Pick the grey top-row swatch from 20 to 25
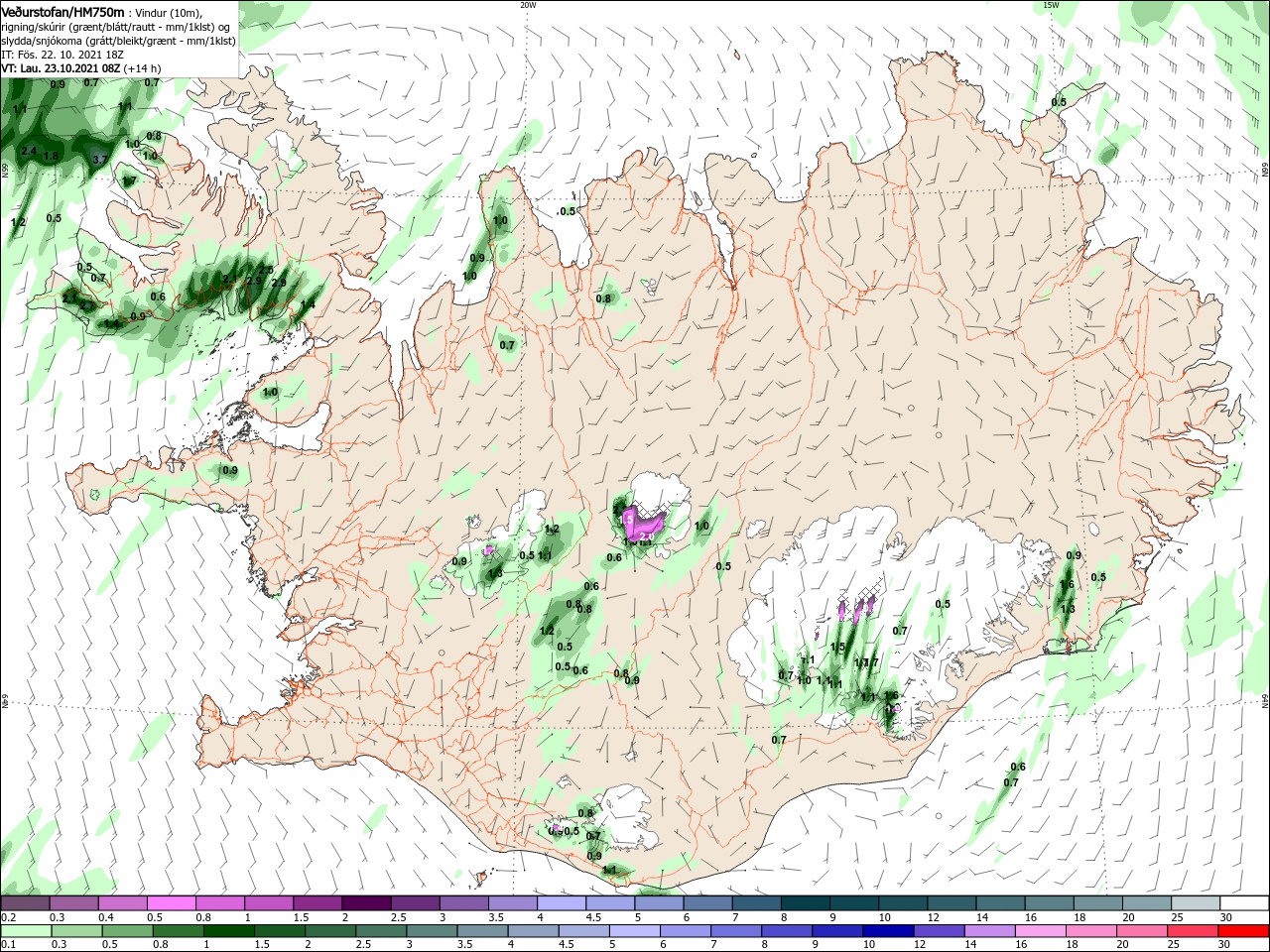Viewport: 1270px width, 952px height. [1147, 903]
